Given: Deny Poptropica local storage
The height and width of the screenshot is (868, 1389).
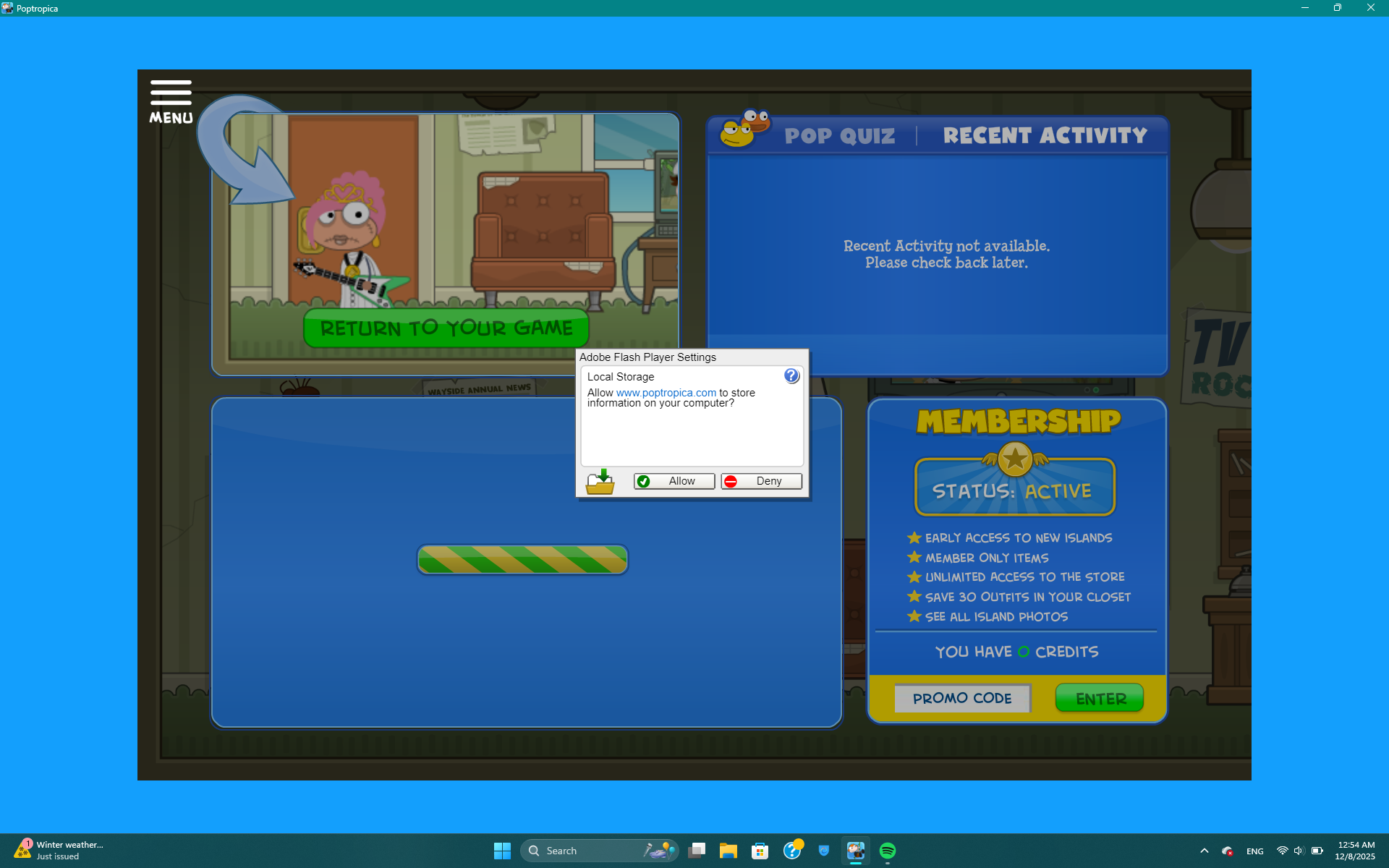Looking at the screenshot, I should (761, 482).
